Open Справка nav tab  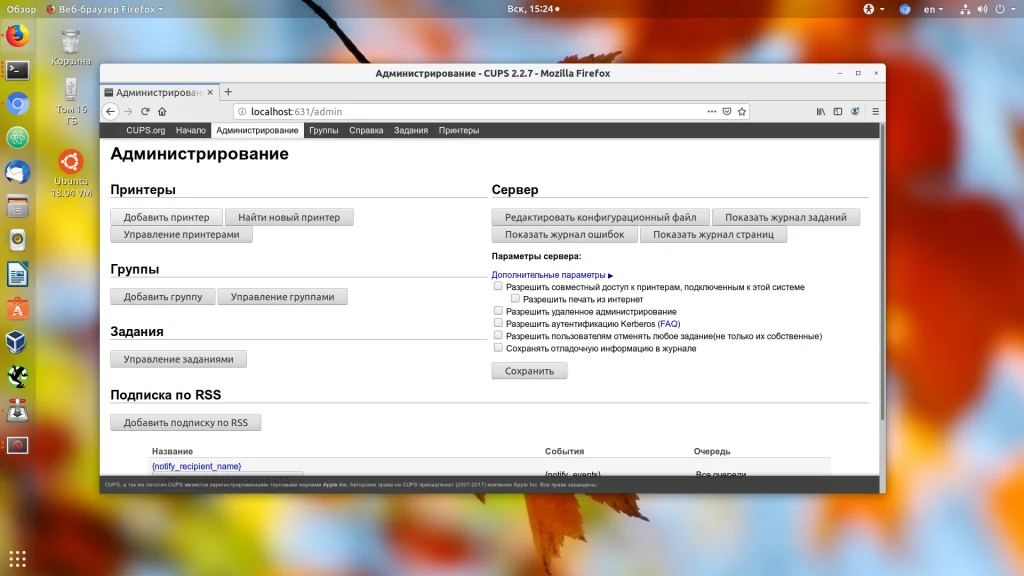pos(366,131)
